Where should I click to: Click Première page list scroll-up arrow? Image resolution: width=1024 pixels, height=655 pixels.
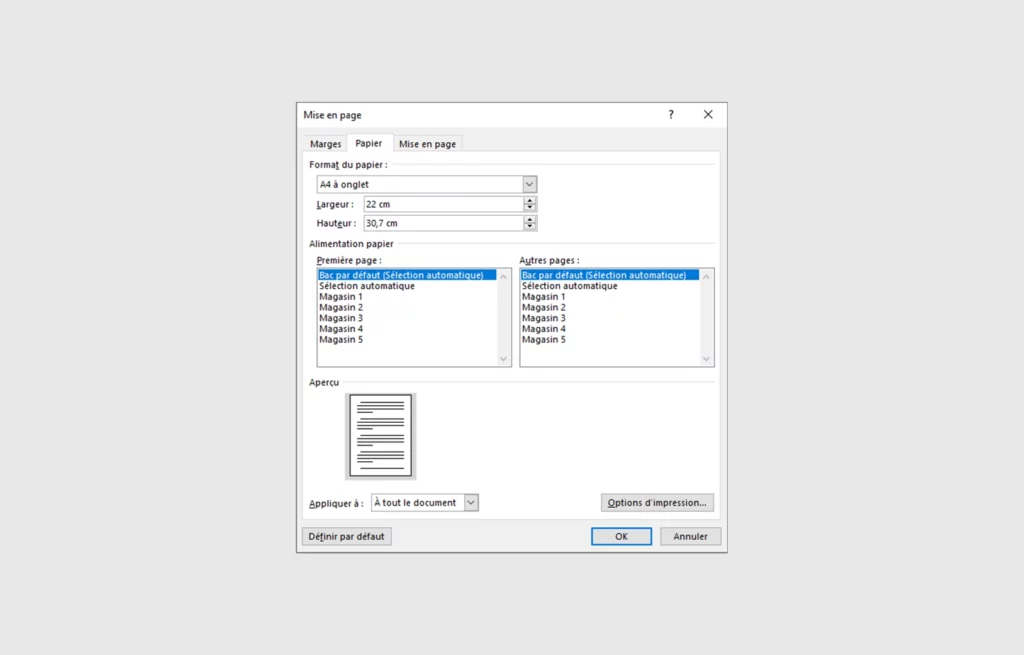click(x=504, y=277)
